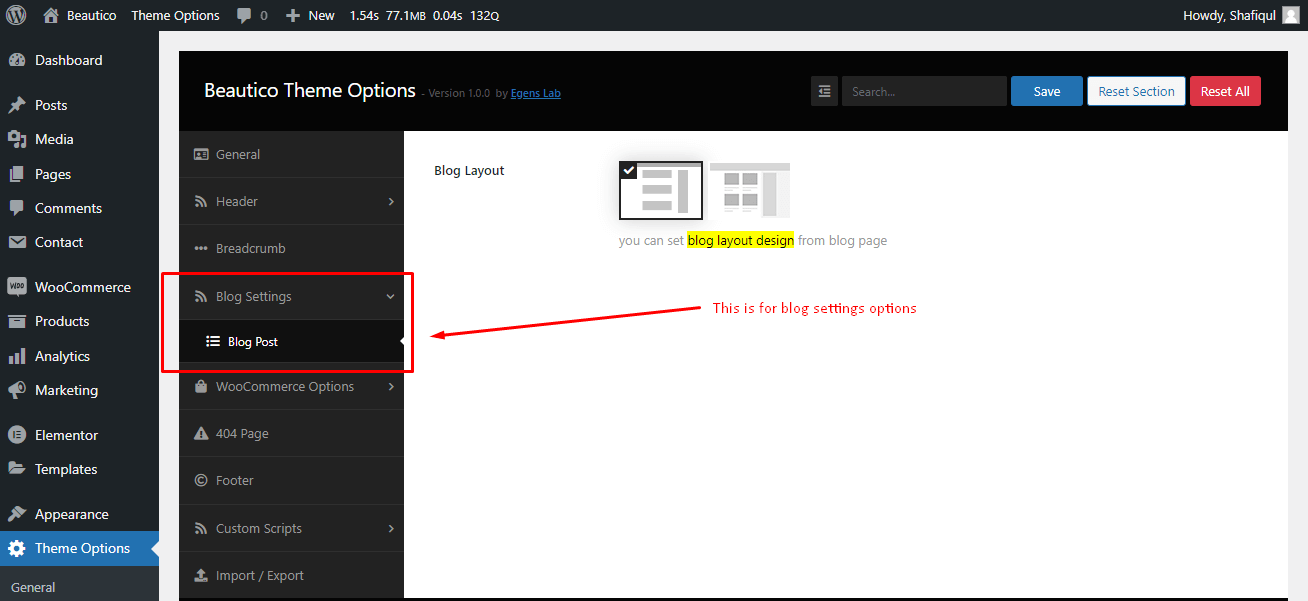Go to Dashboard in the sidebar
Viewport: 1308px width, 601px height.
pyautogui.click(x=79, y=60)
